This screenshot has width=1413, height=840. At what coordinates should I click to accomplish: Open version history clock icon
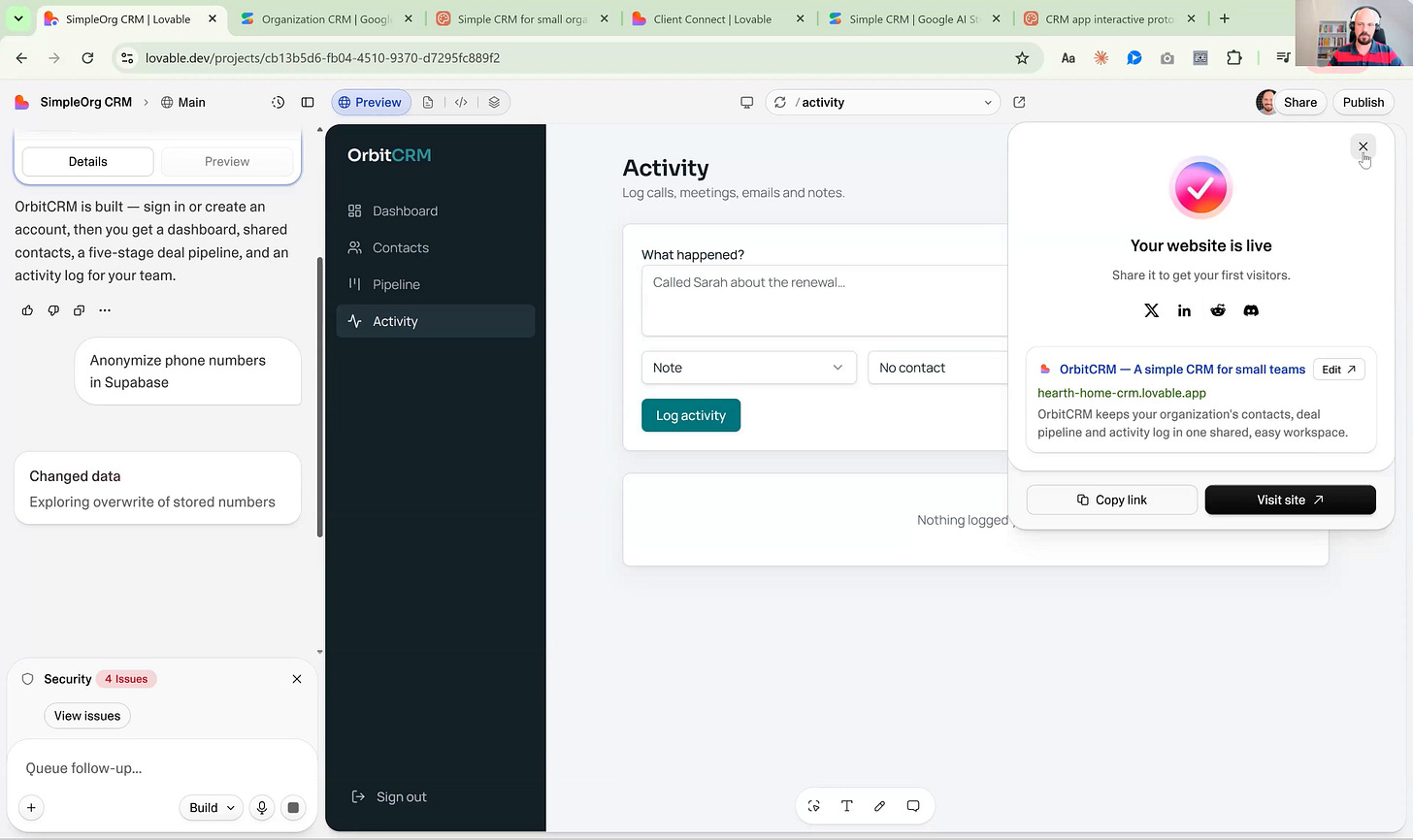pos(278,102)
